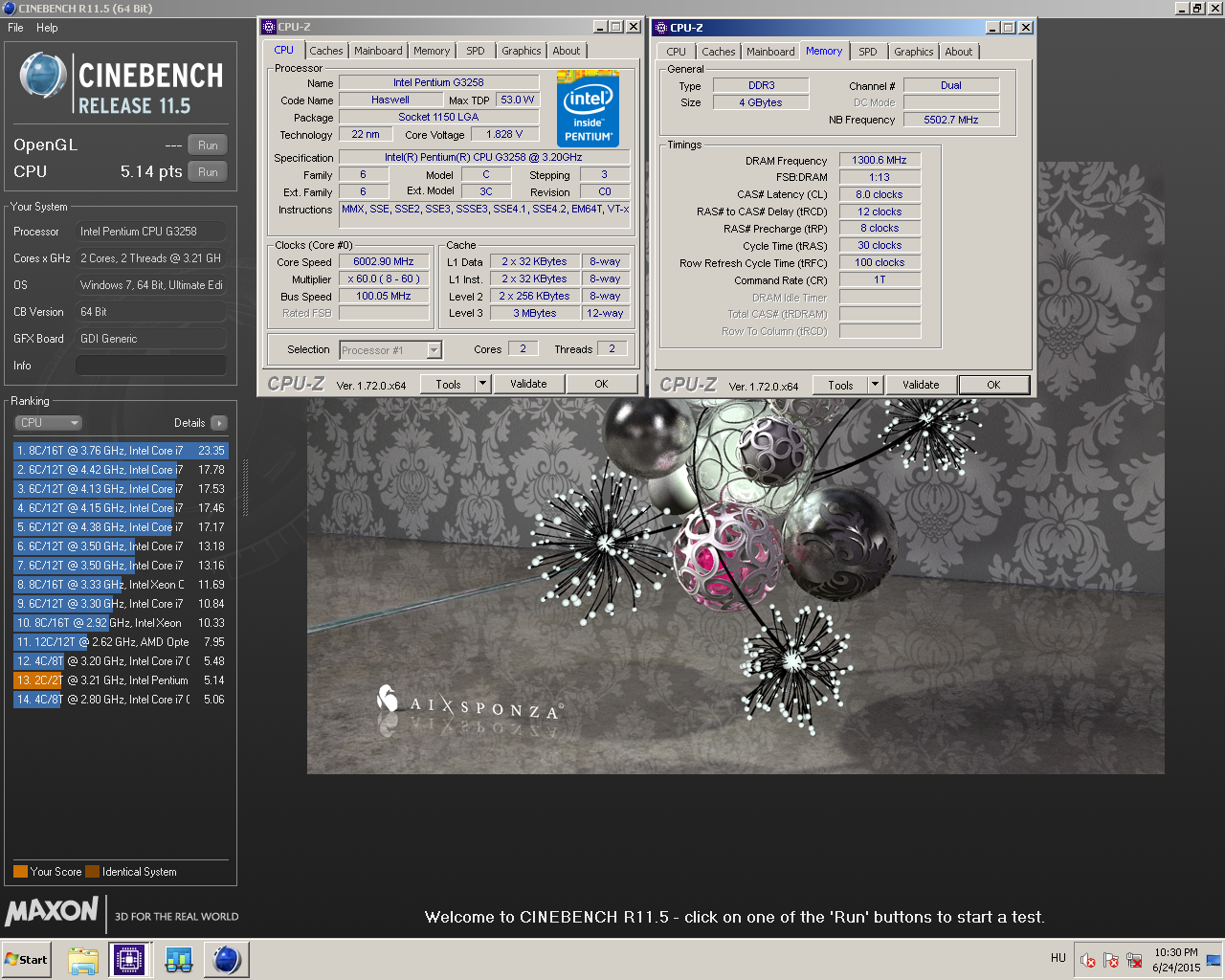Image resolution: width=1225 pixels, height=980 pixels.
Task: Open Graphics tab in left CPU-Z window
Action: pyautogui.click(x=522, y=51)
